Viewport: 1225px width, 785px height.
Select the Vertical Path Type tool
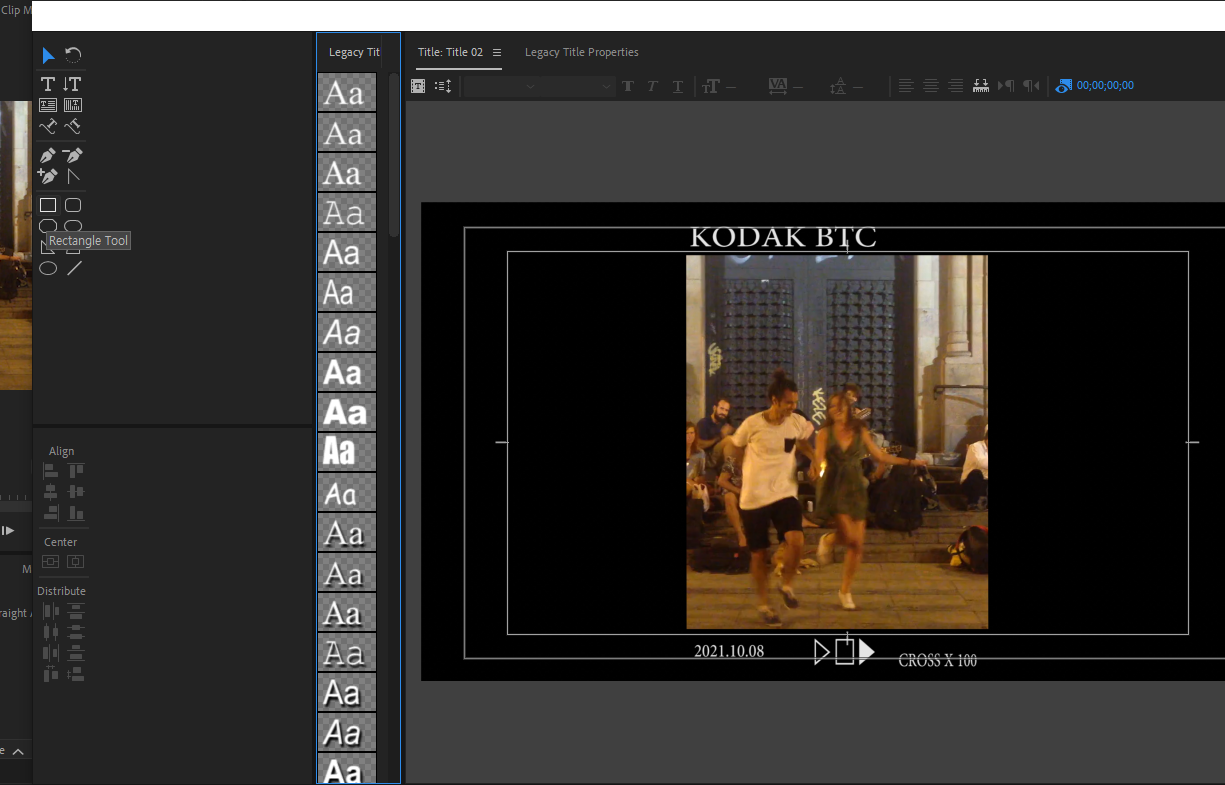pos(72,127)
